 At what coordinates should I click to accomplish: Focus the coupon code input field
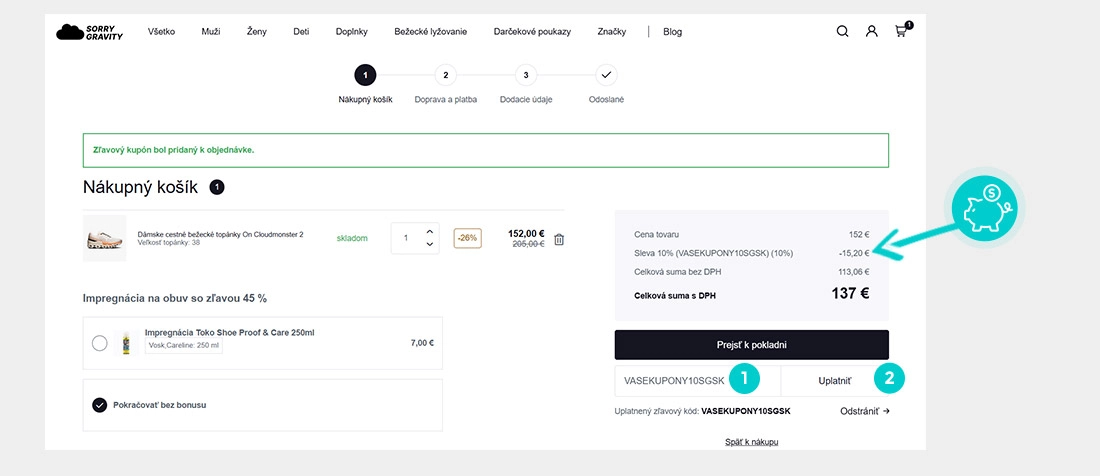point(697,381)
